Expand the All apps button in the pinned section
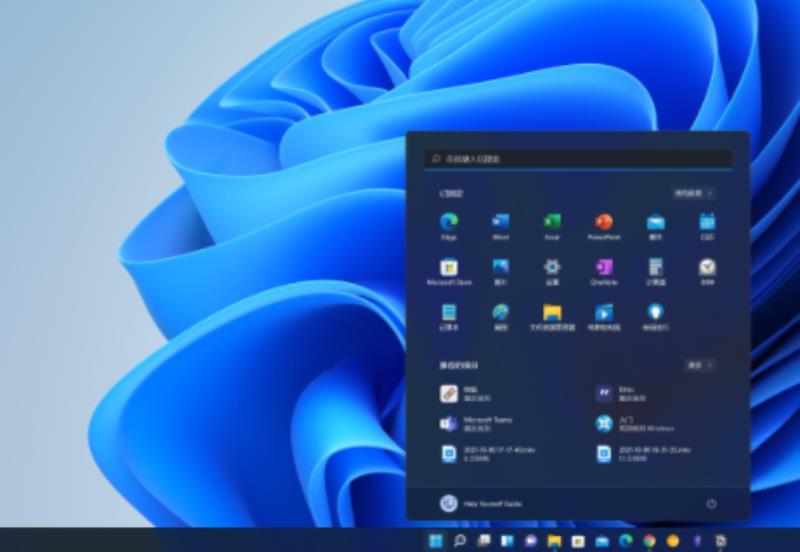This screenshot has height=552, width=800. (x=693, y=193)
